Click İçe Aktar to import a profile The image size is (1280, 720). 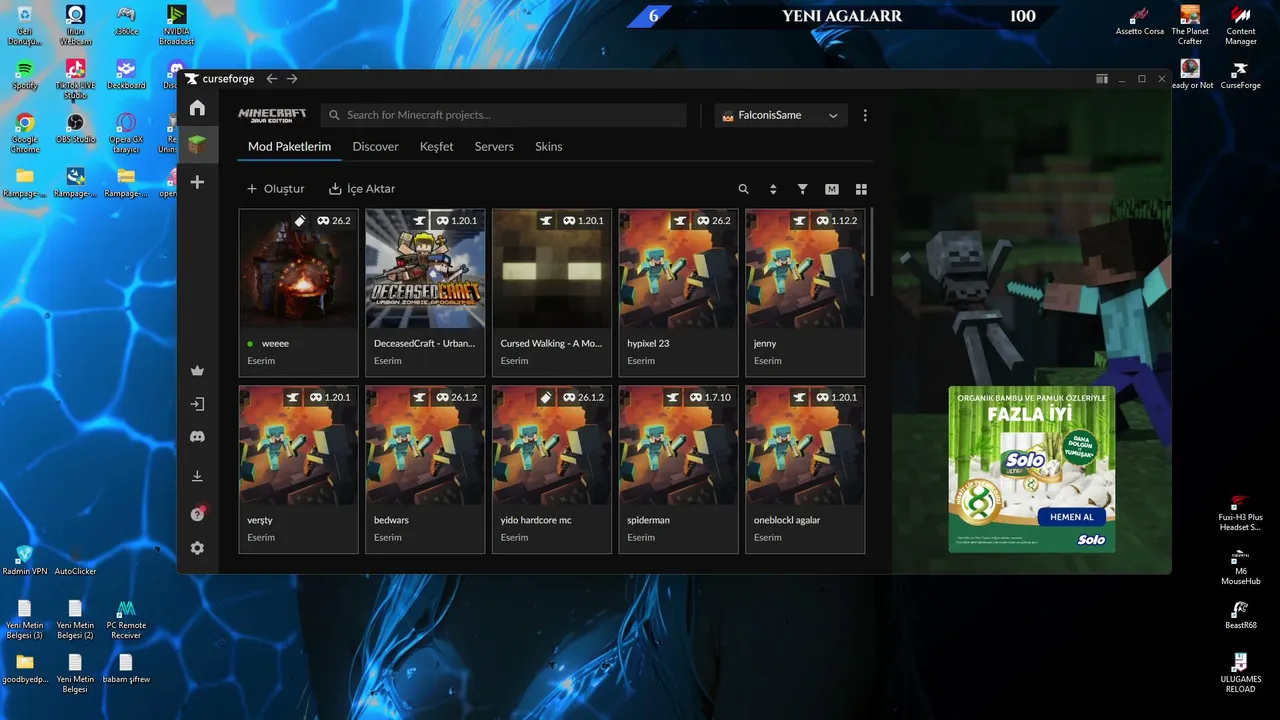(362, 189)
